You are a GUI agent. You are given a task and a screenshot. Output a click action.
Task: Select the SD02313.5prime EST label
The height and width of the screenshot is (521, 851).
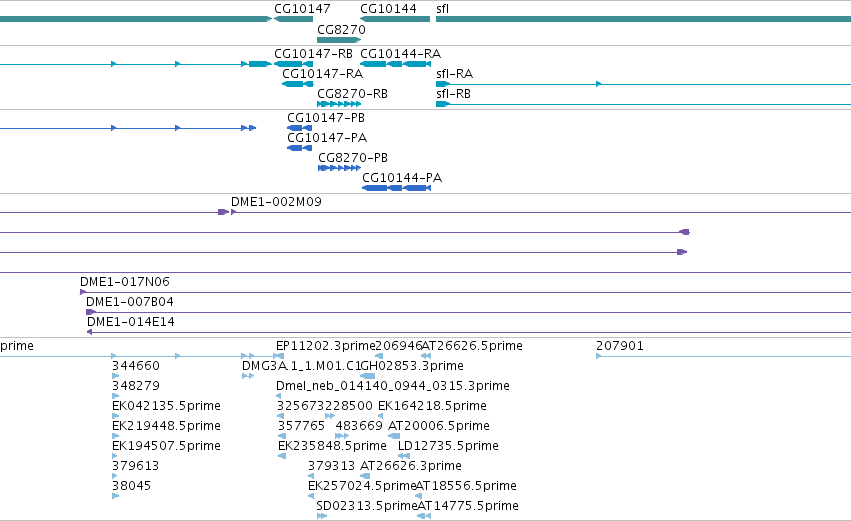pyautogui.click(x=367, y=506)
